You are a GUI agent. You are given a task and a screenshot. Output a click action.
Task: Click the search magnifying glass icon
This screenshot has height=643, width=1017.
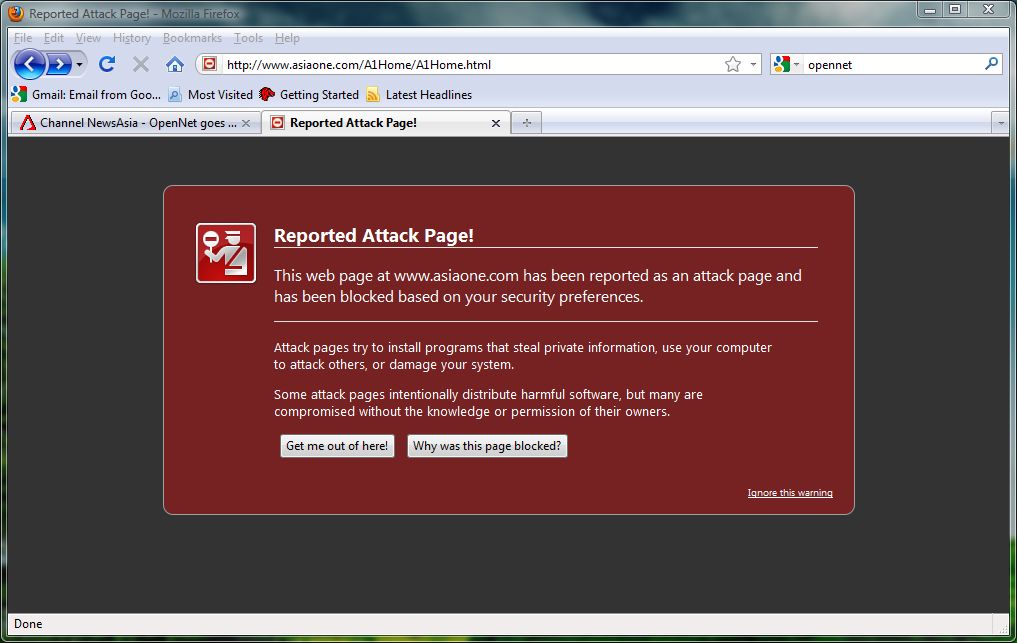[x=991, y=64]
